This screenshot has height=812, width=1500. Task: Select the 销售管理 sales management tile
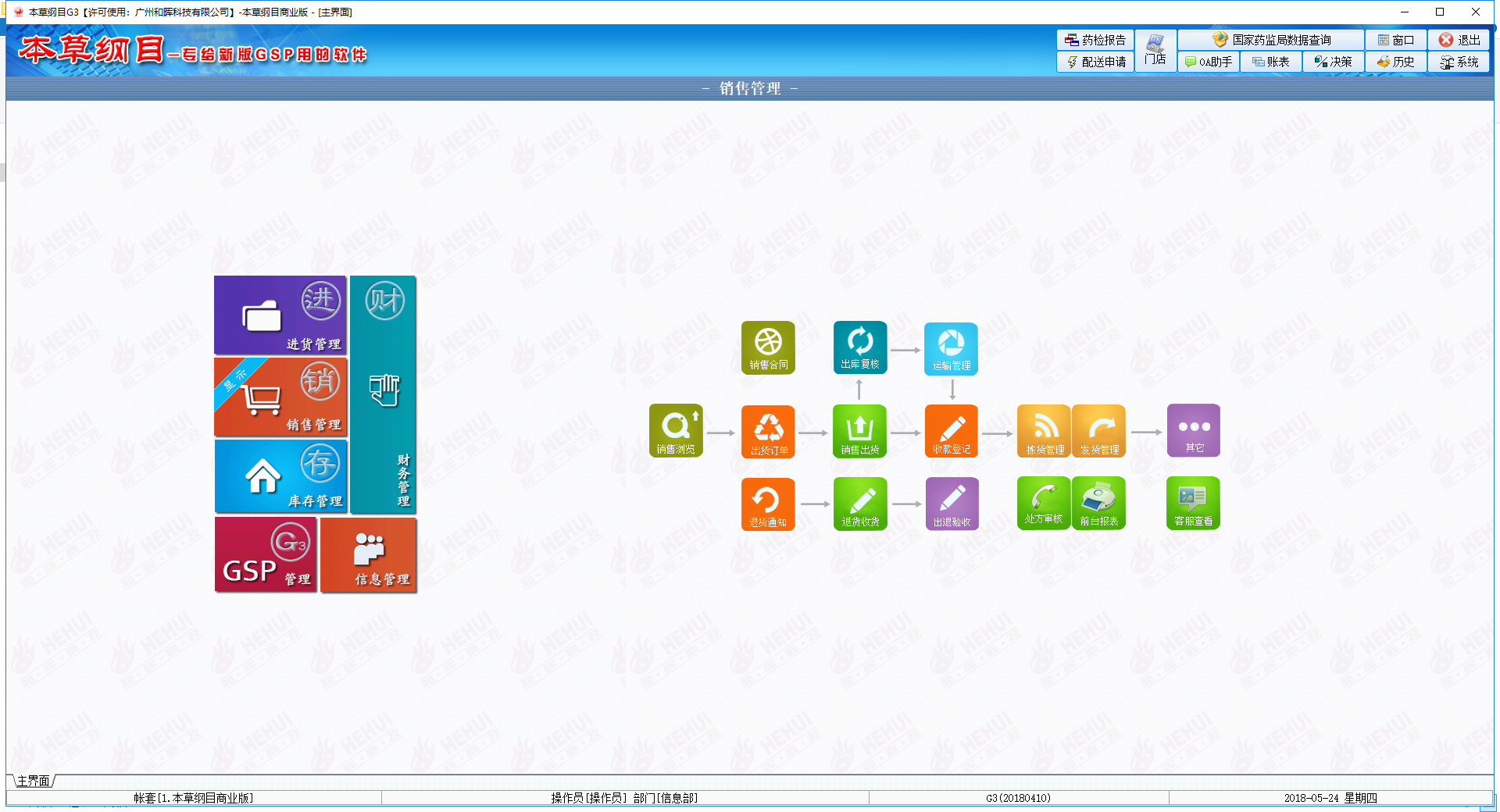280,397
